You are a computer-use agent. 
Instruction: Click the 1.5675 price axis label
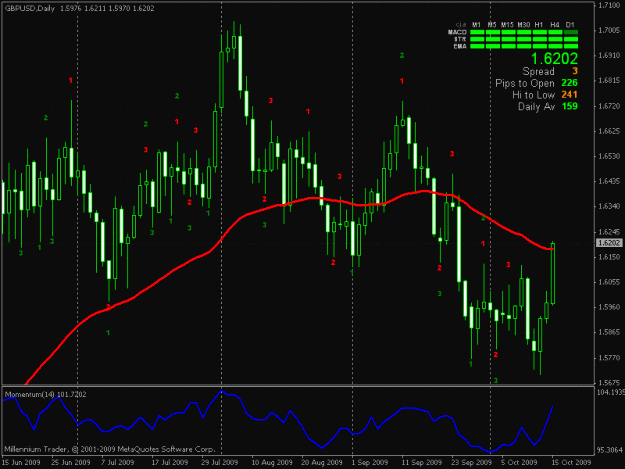(609, 383)
